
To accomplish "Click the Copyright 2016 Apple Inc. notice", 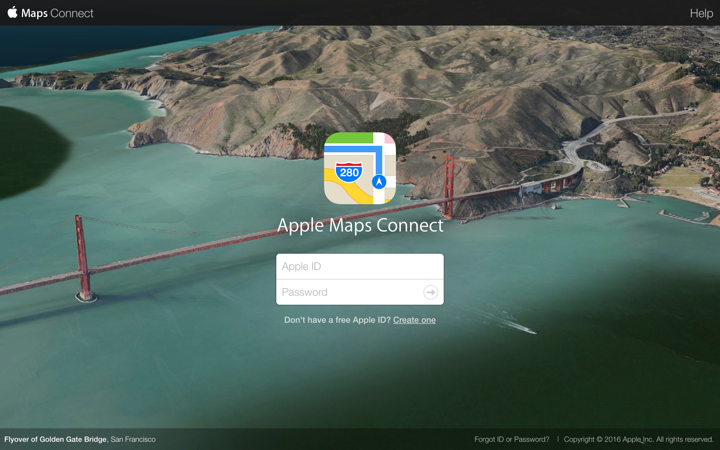I will pos(638,439).
